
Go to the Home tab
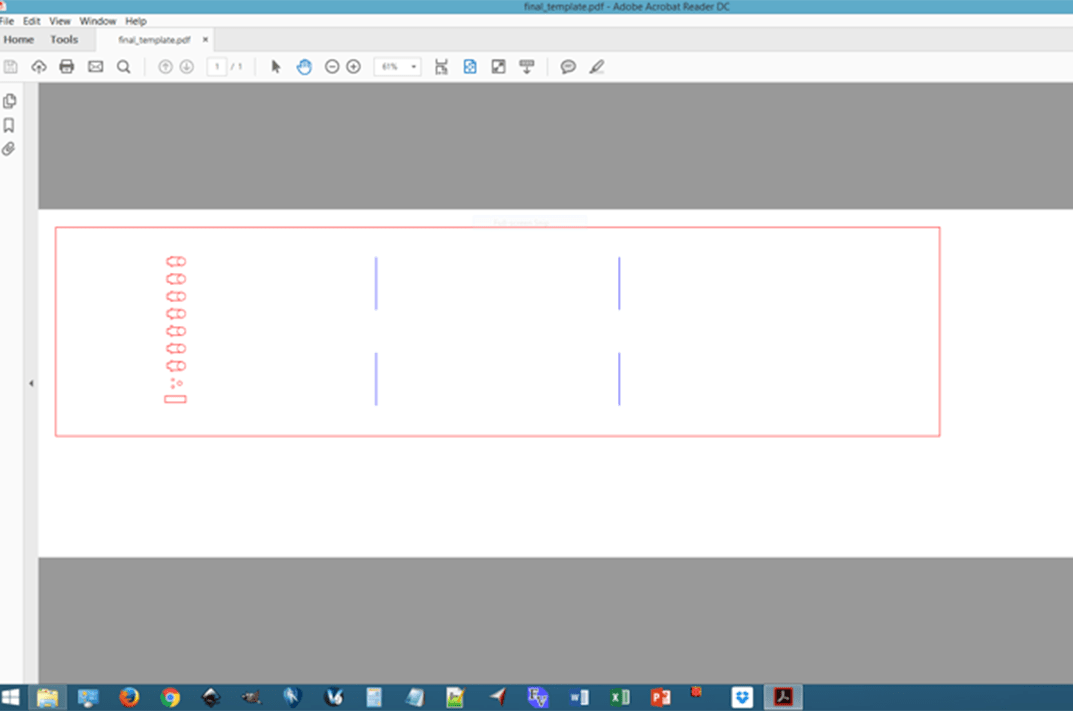pyautogui.click(x=19, y=40)
